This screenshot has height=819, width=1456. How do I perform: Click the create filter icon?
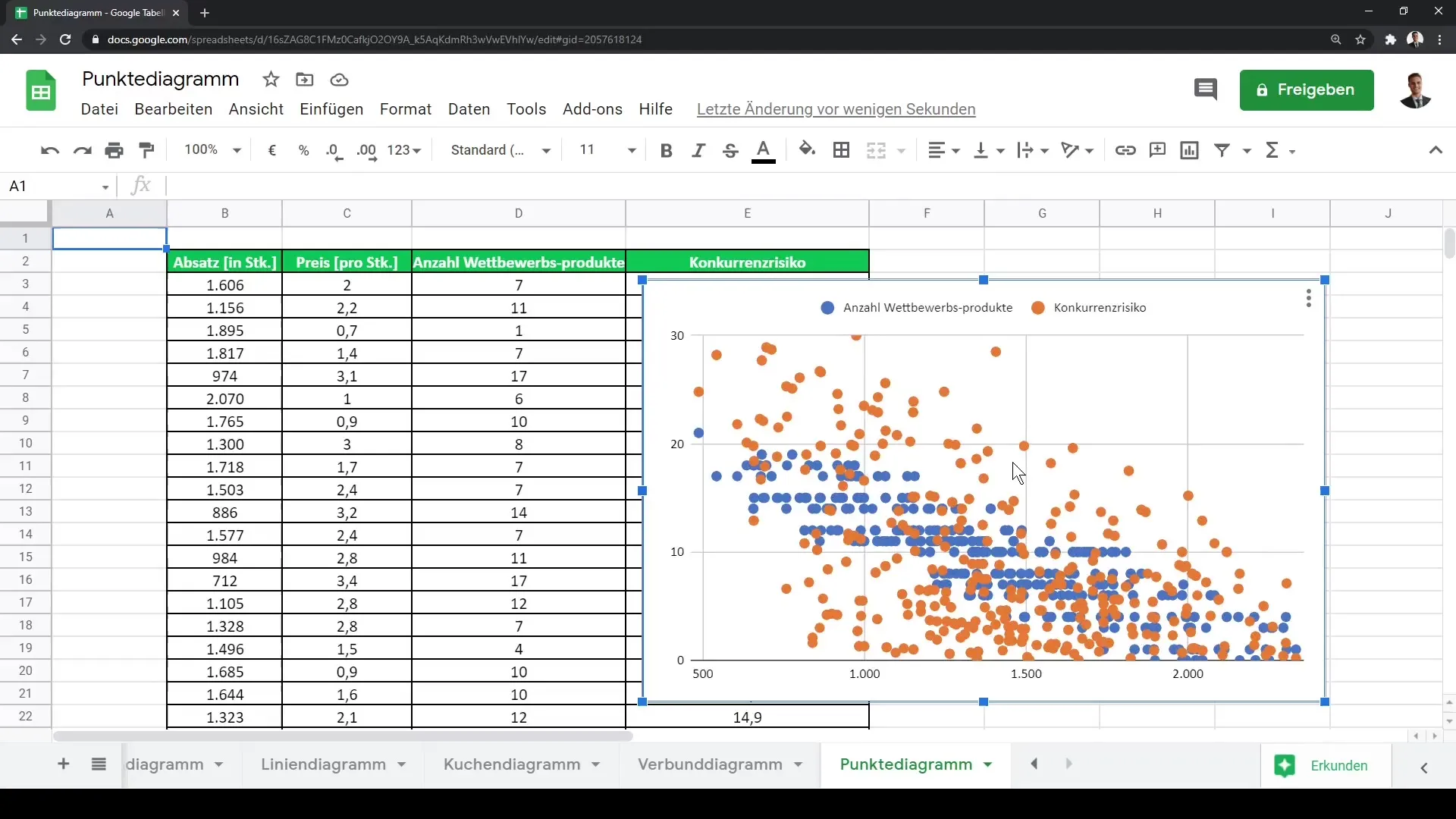(x=1222, y=150)
